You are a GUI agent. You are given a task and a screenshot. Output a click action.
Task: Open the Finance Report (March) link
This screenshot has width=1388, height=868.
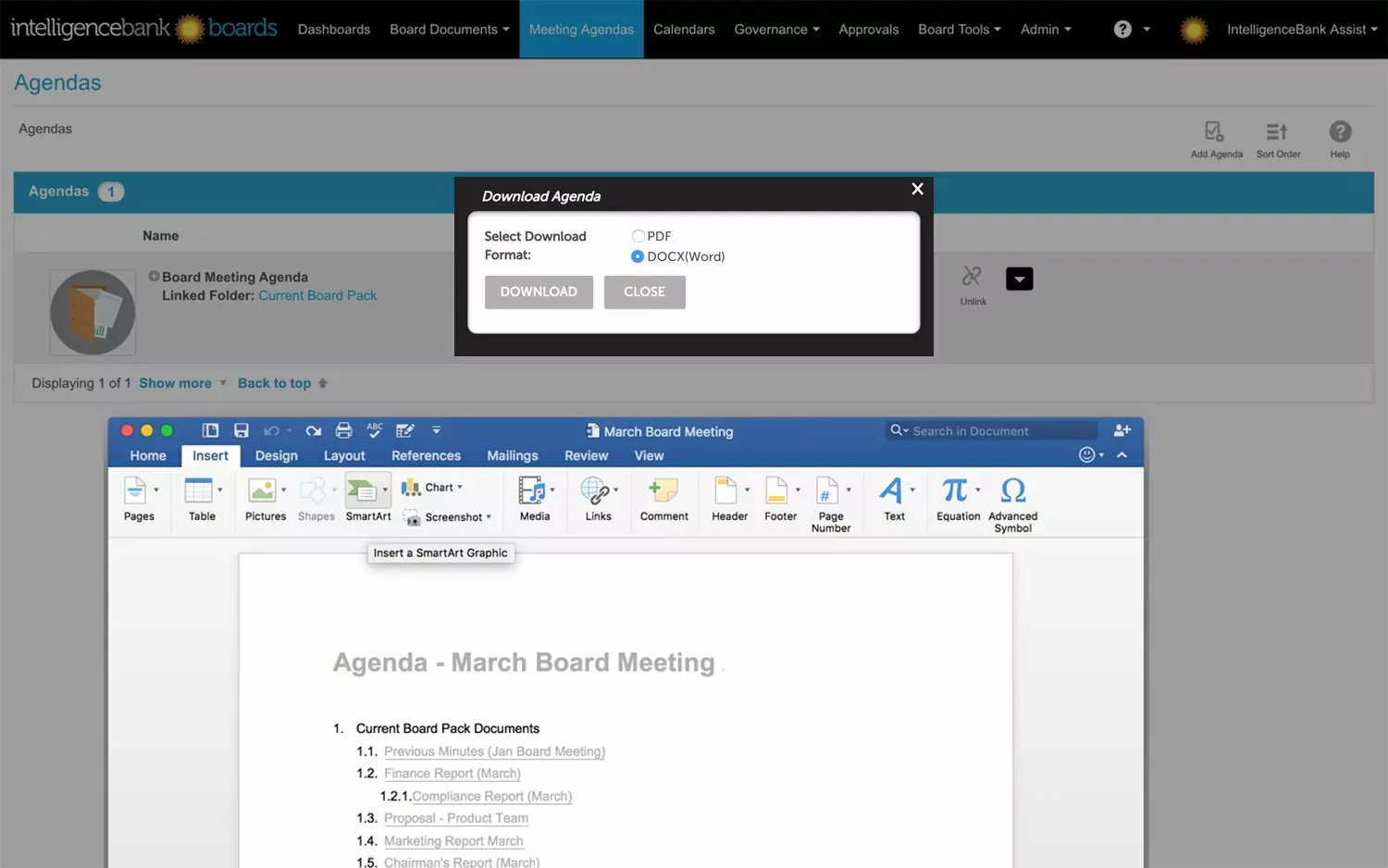point(452,774)
